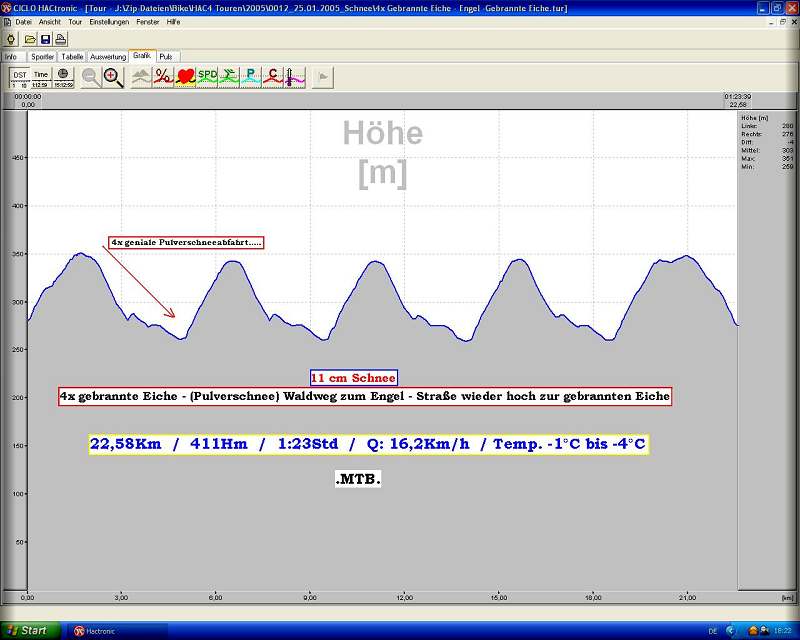Toggle the percent gradient curve button
The width and height of the screenshot is (800, 640).
coord(163,77)
